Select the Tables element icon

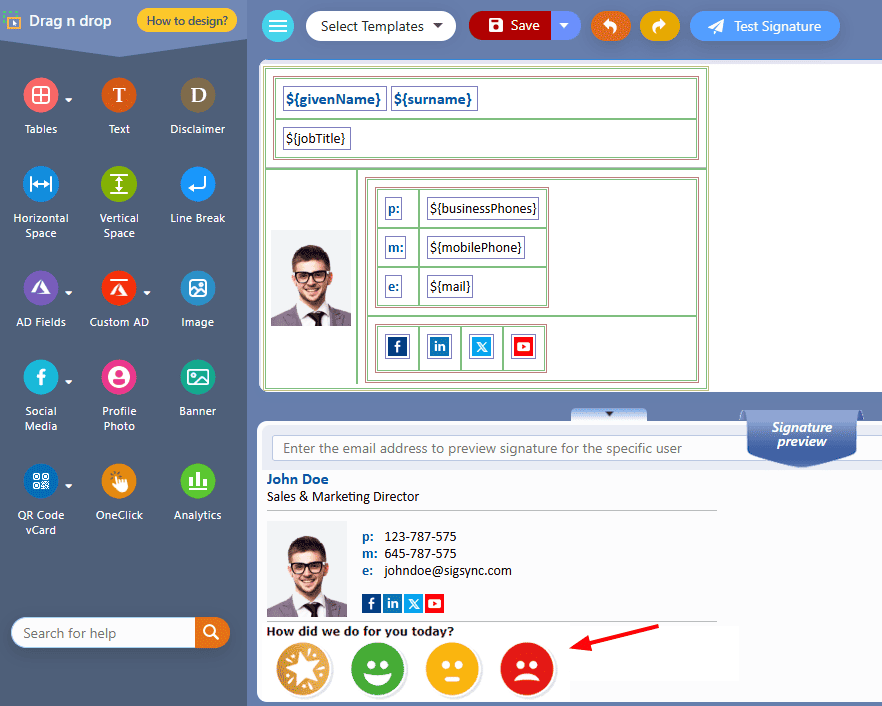40,95
